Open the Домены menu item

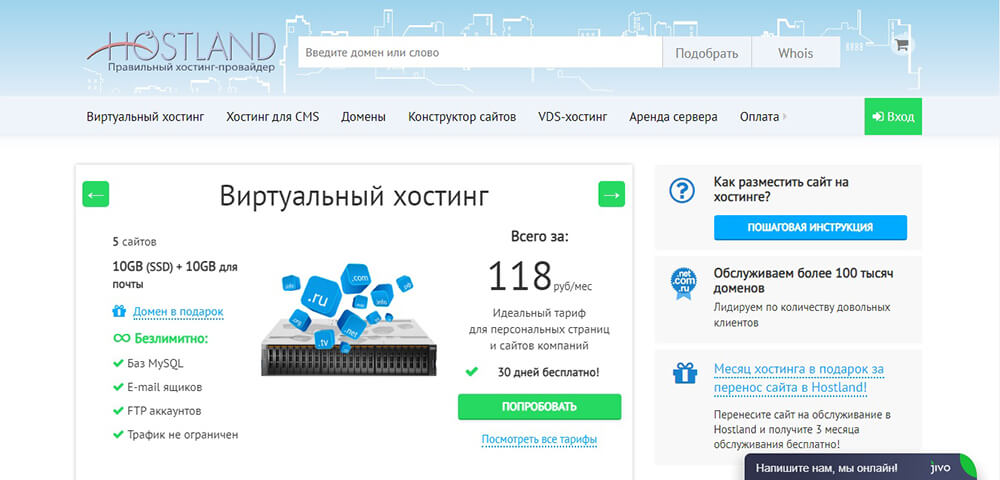click(x=363, y=117)
